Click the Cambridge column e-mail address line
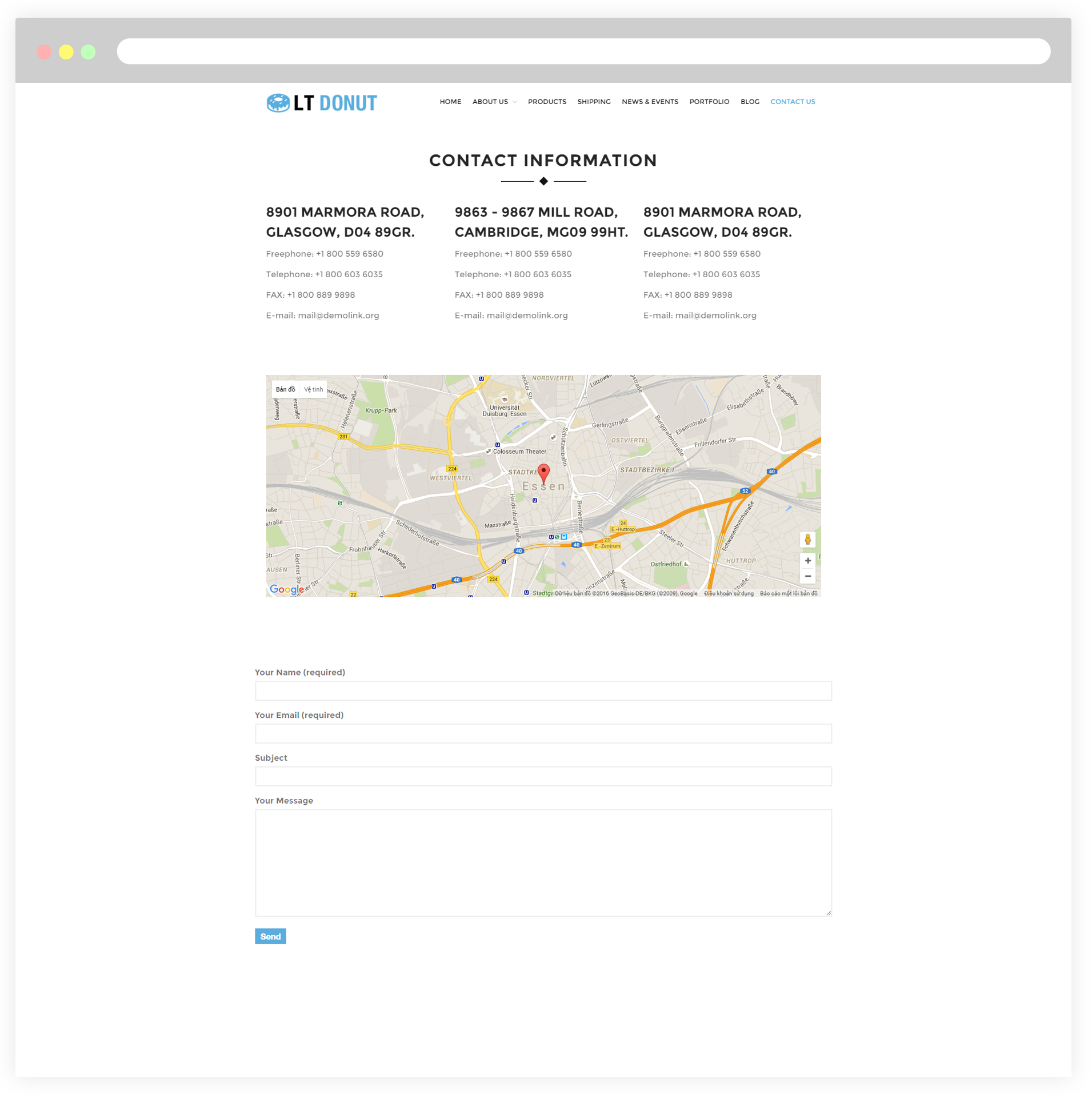This screenshot has width=1092, height=1098. point(511,316)
